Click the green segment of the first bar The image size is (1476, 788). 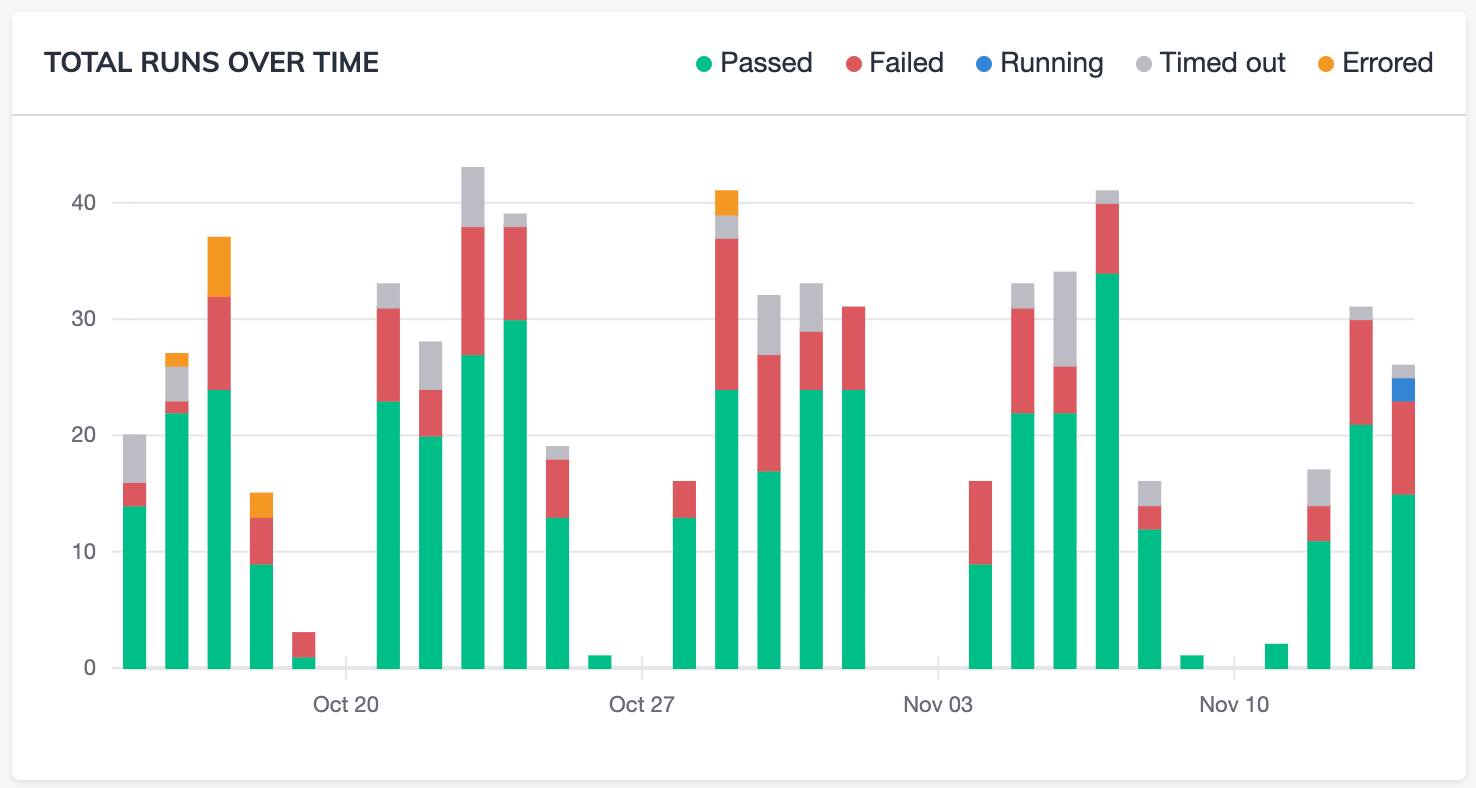coord(134,587)
